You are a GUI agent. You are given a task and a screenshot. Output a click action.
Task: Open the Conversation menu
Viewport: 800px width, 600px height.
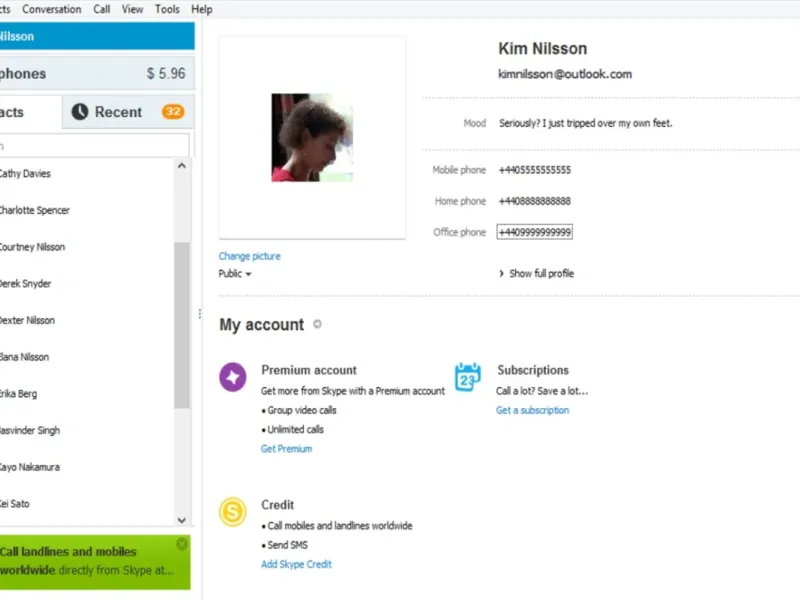[52, 9]
